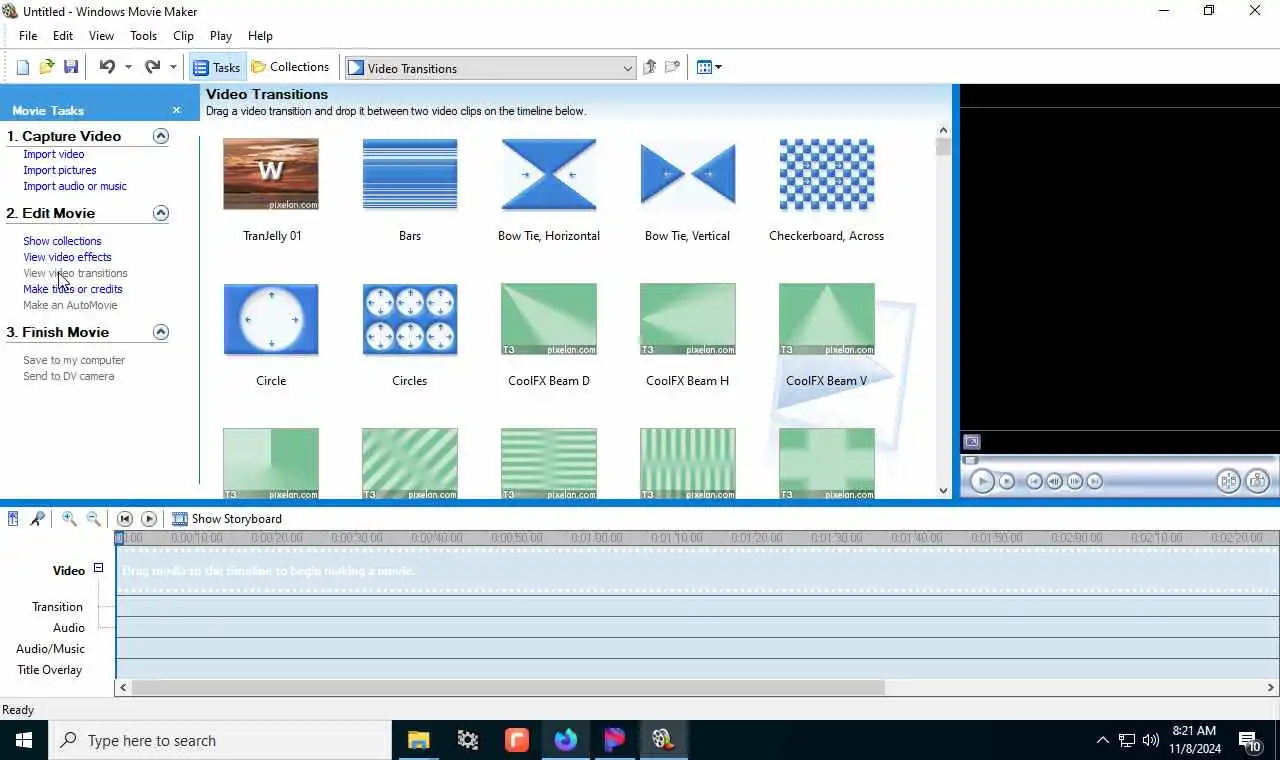Open the redo history dropdown arrow
Viewport: 1280px width, 760px height.
point(173,67)
